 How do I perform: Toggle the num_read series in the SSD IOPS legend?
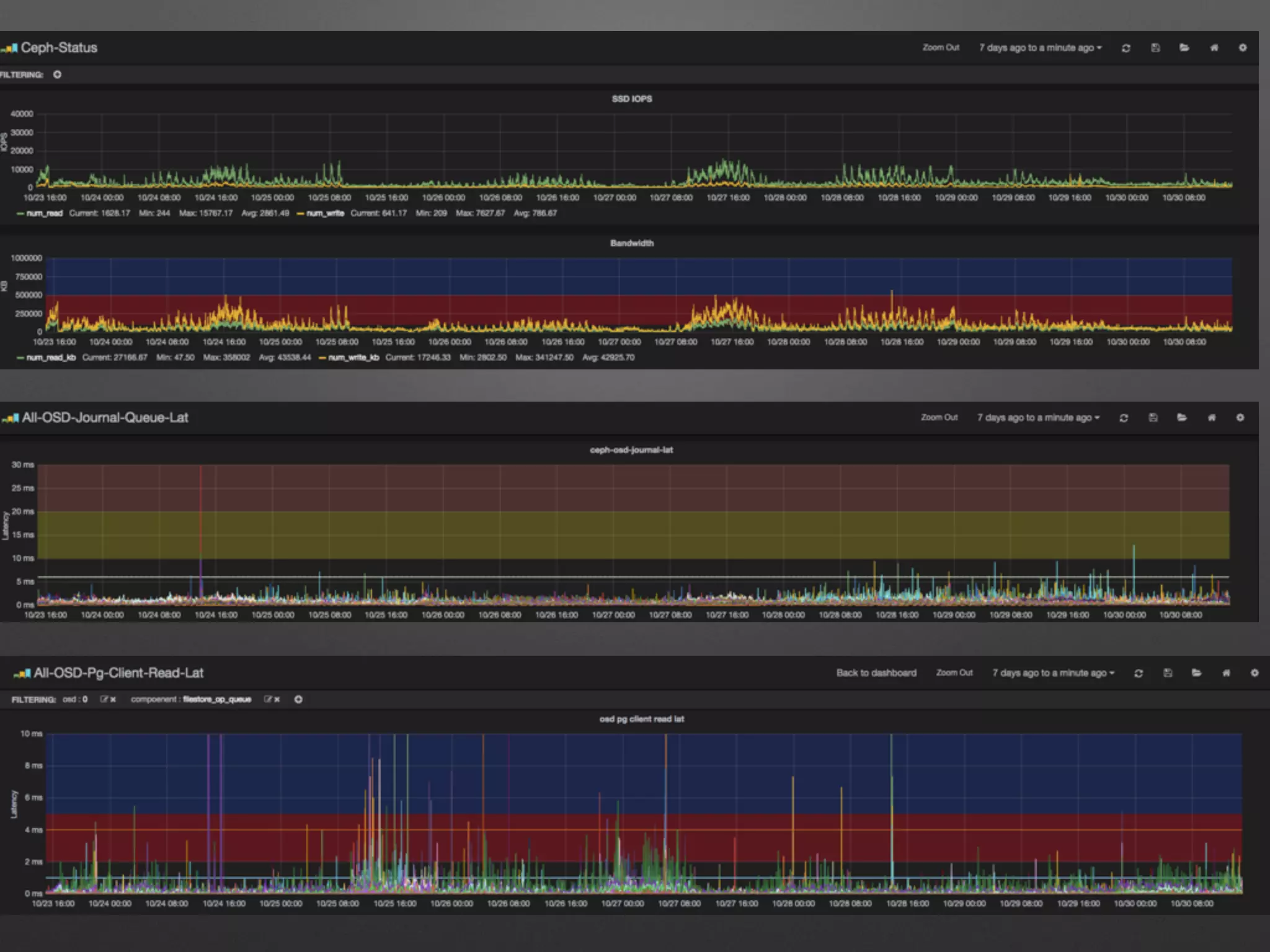pos(43,213)
